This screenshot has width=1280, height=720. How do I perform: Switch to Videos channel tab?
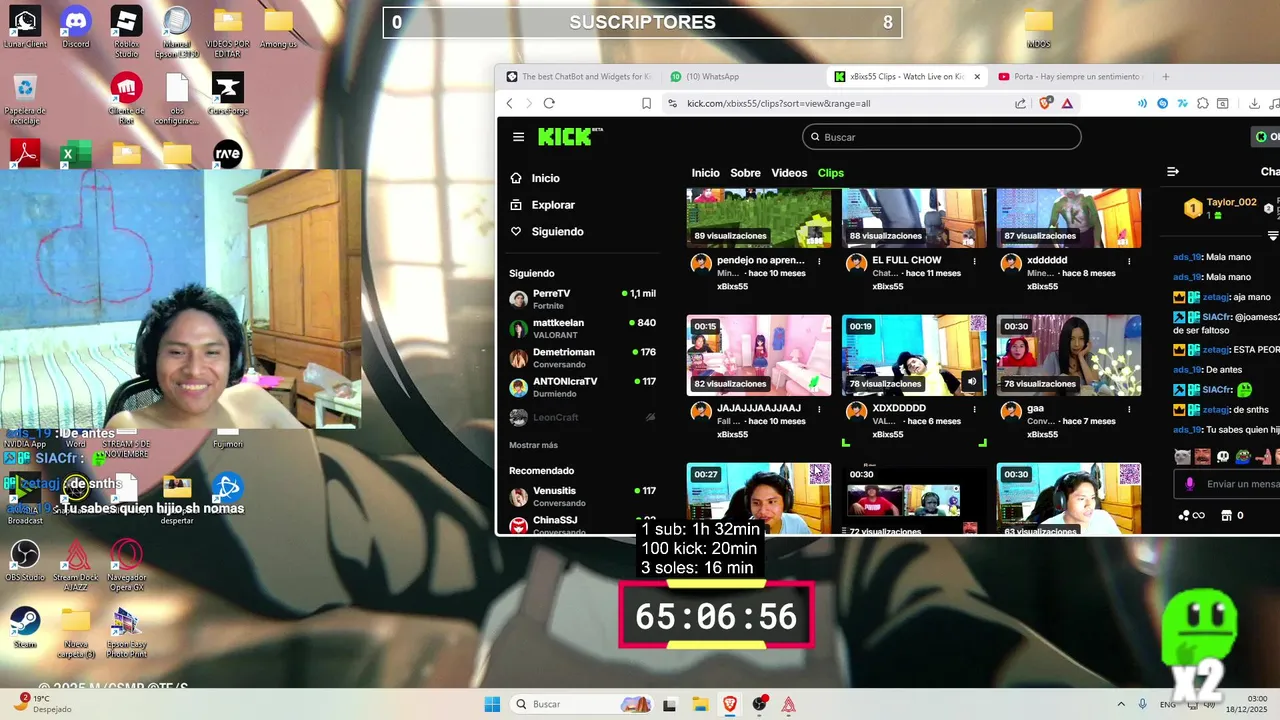coord(789,173)
